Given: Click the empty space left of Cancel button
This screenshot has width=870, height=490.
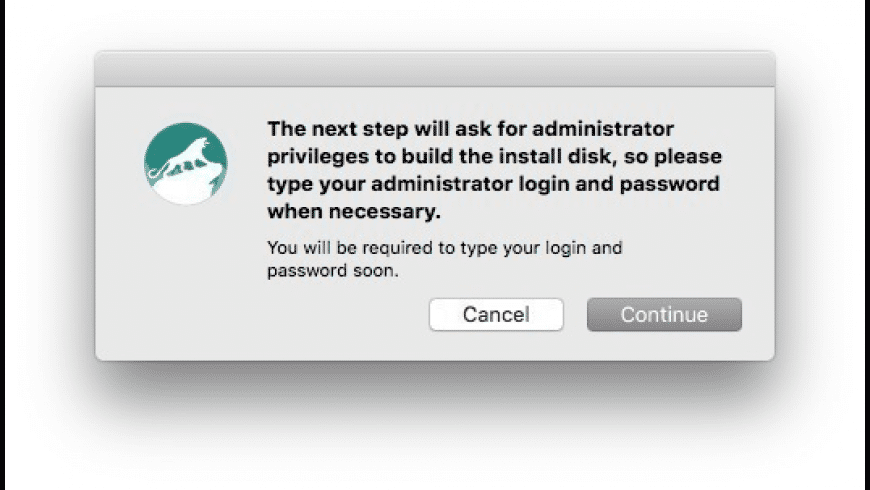Looking at the screenshot, I should click(x=300, y=314).
